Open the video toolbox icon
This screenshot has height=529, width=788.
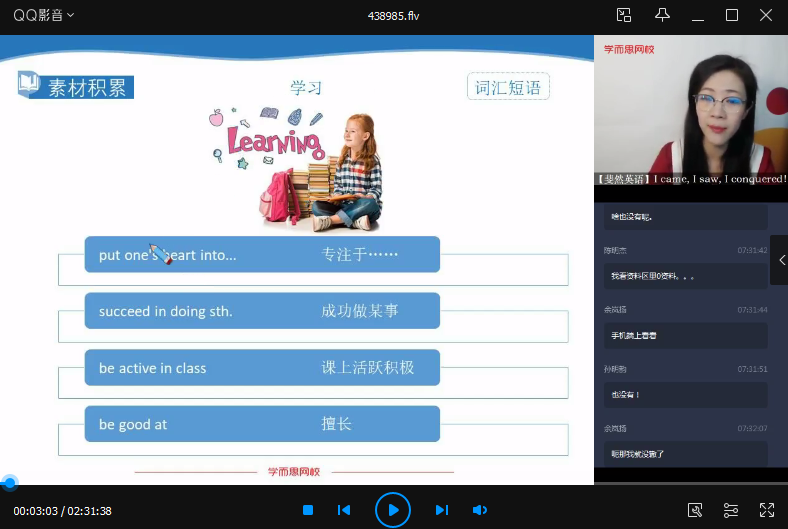point(695,510)
